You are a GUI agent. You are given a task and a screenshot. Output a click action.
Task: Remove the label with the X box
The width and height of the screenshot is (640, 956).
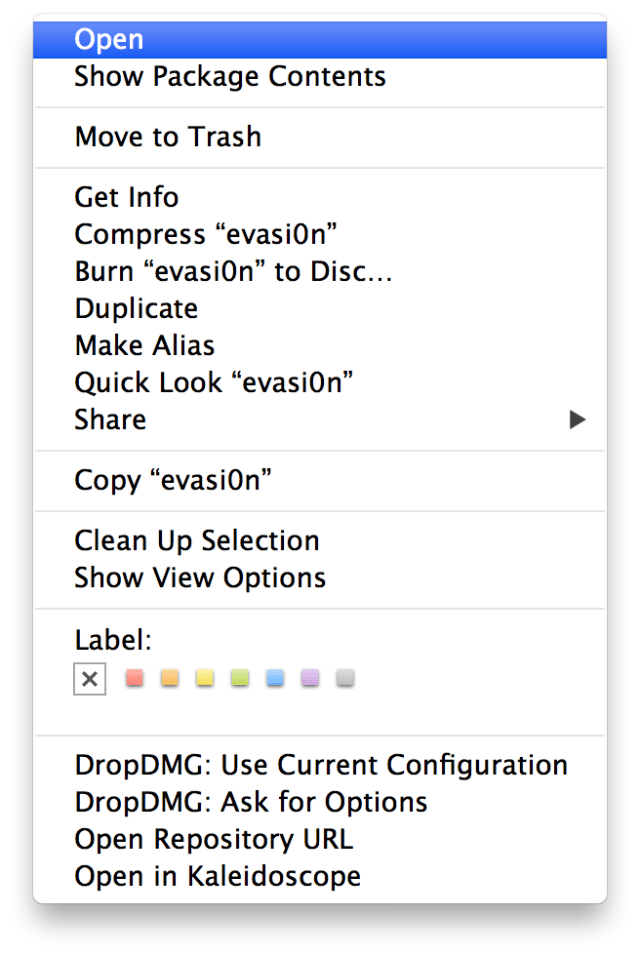click(x=90, y=680)
